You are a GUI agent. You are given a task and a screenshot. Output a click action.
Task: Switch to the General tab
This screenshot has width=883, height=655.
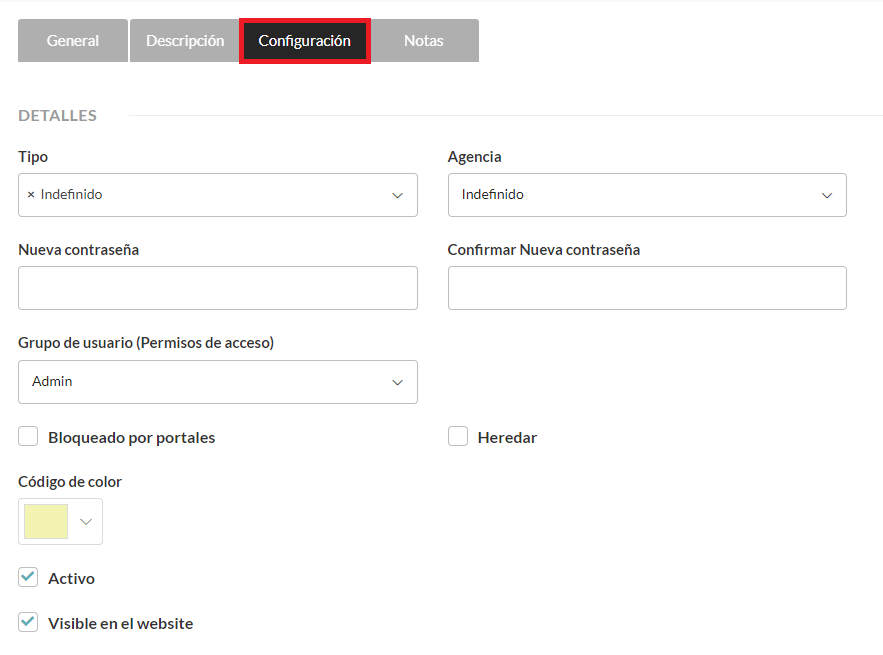click(73, 41)
